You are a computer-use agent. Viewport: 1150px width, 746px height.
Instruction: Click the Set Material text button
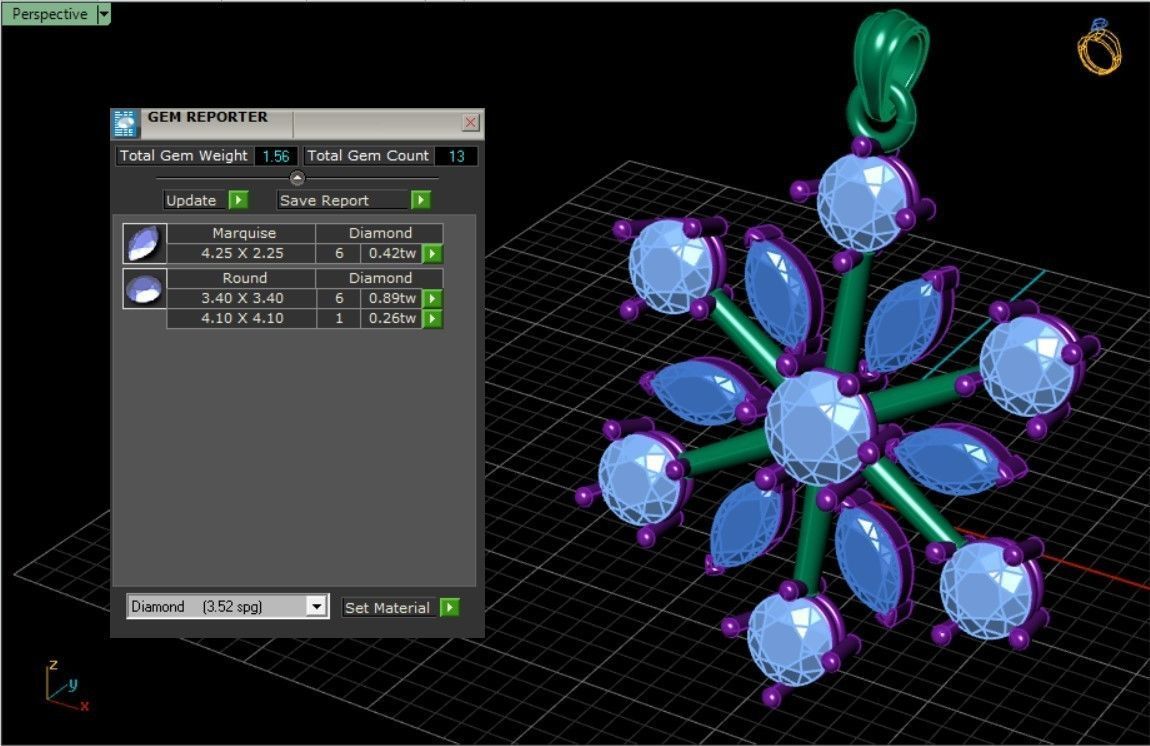point(387,607)
